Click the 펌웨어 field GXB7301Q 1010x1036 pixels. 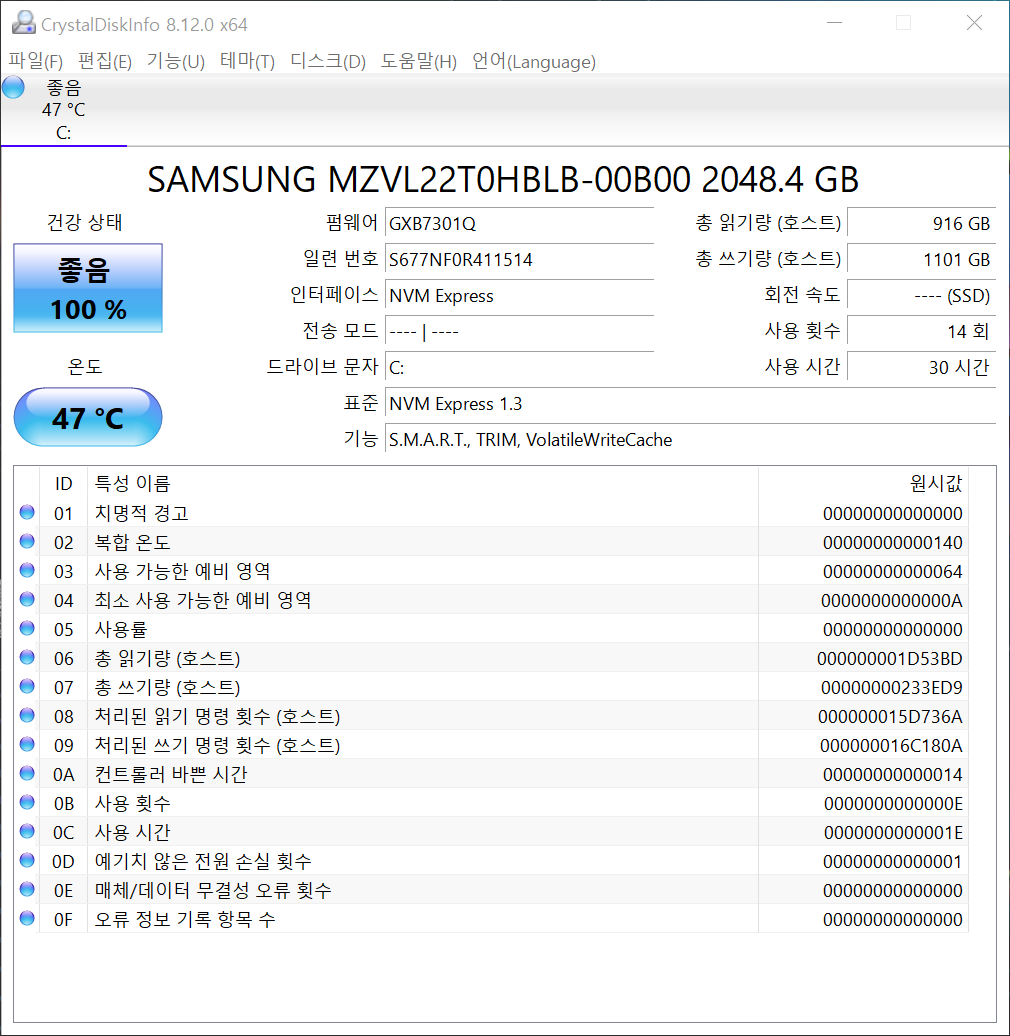coord(519,223)
